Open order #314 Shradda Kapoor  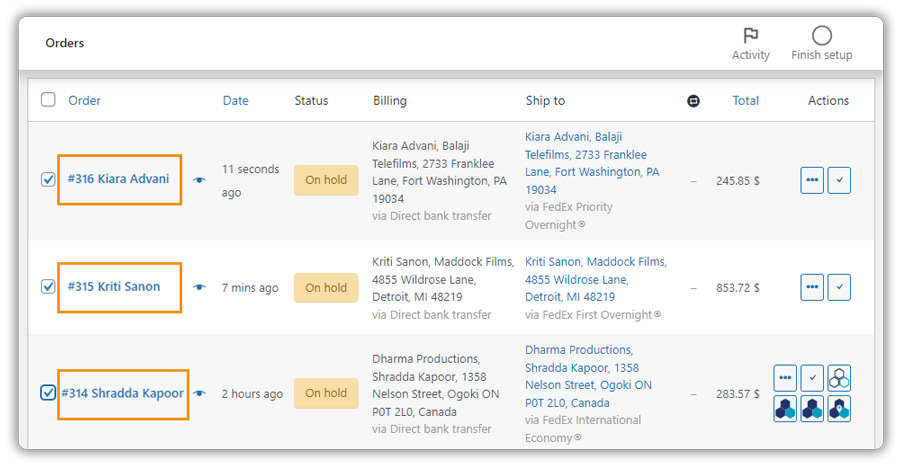tap(122, 393)
